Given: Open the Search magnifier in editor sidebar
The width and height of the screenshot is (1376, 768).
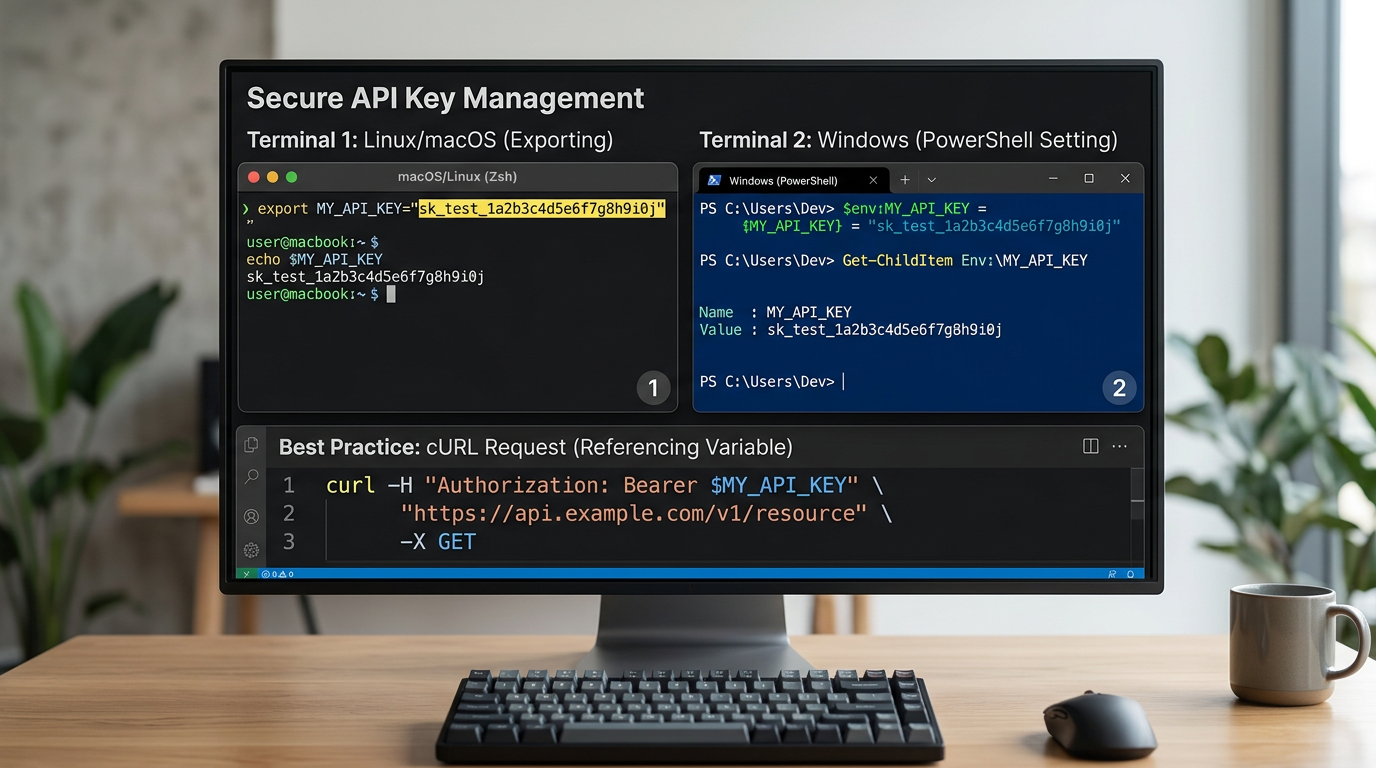Looking at the screenshot, I should tap(251, 477).
